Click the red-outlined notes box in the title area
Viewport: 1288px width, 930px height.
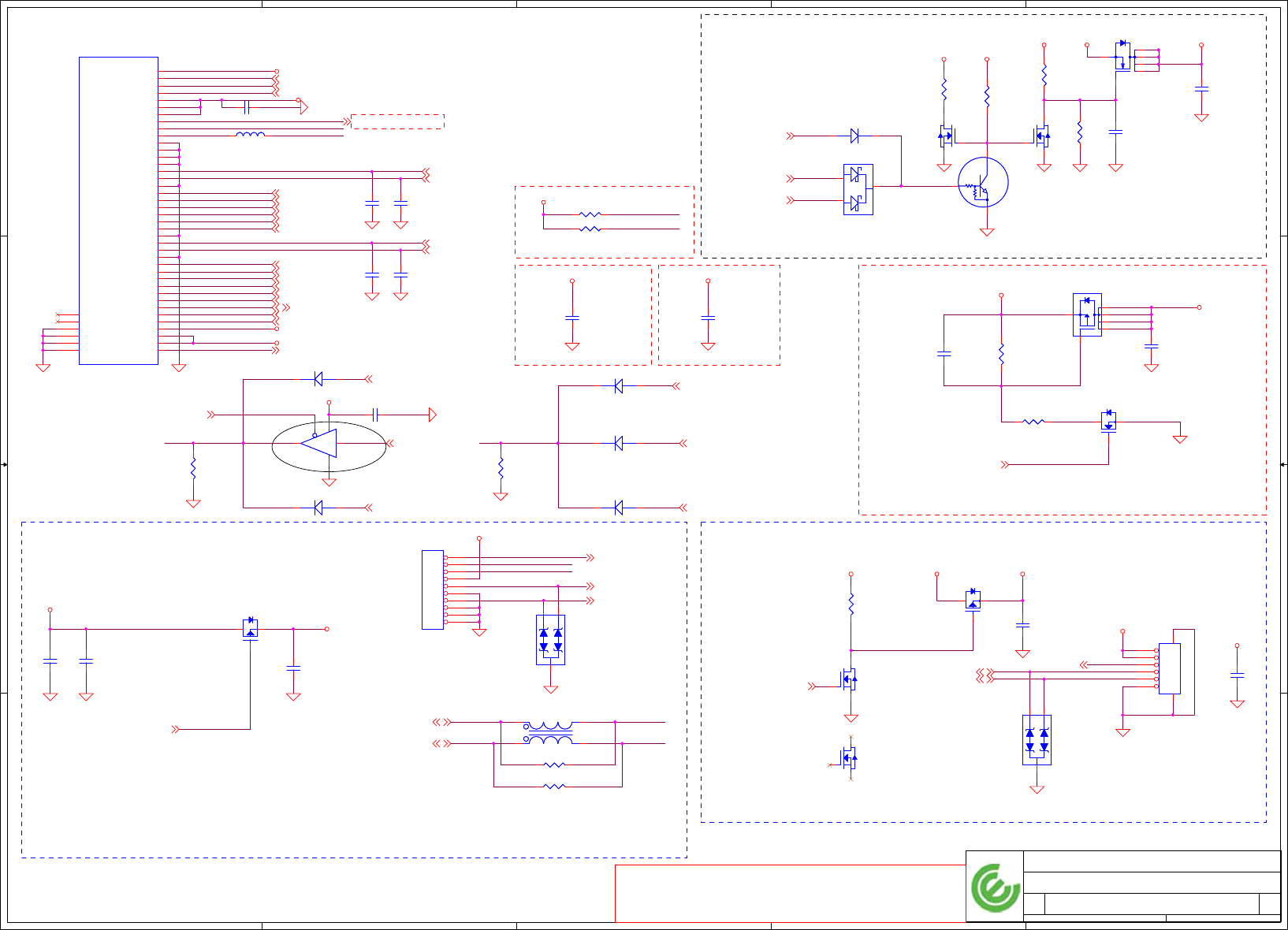pos(790,894)
